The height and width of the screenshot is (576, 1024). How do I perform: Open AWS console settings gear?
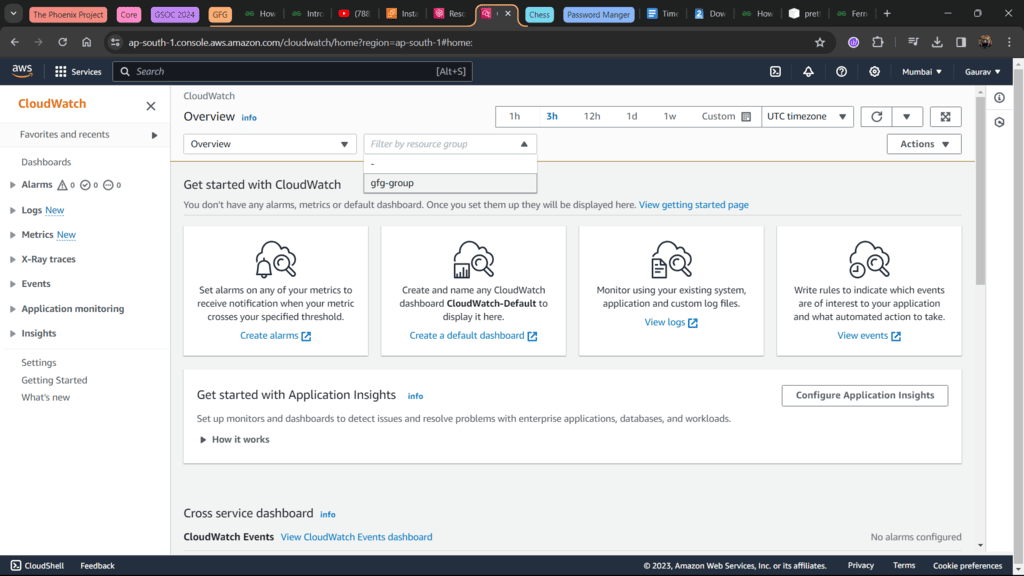tap(874, 72)
